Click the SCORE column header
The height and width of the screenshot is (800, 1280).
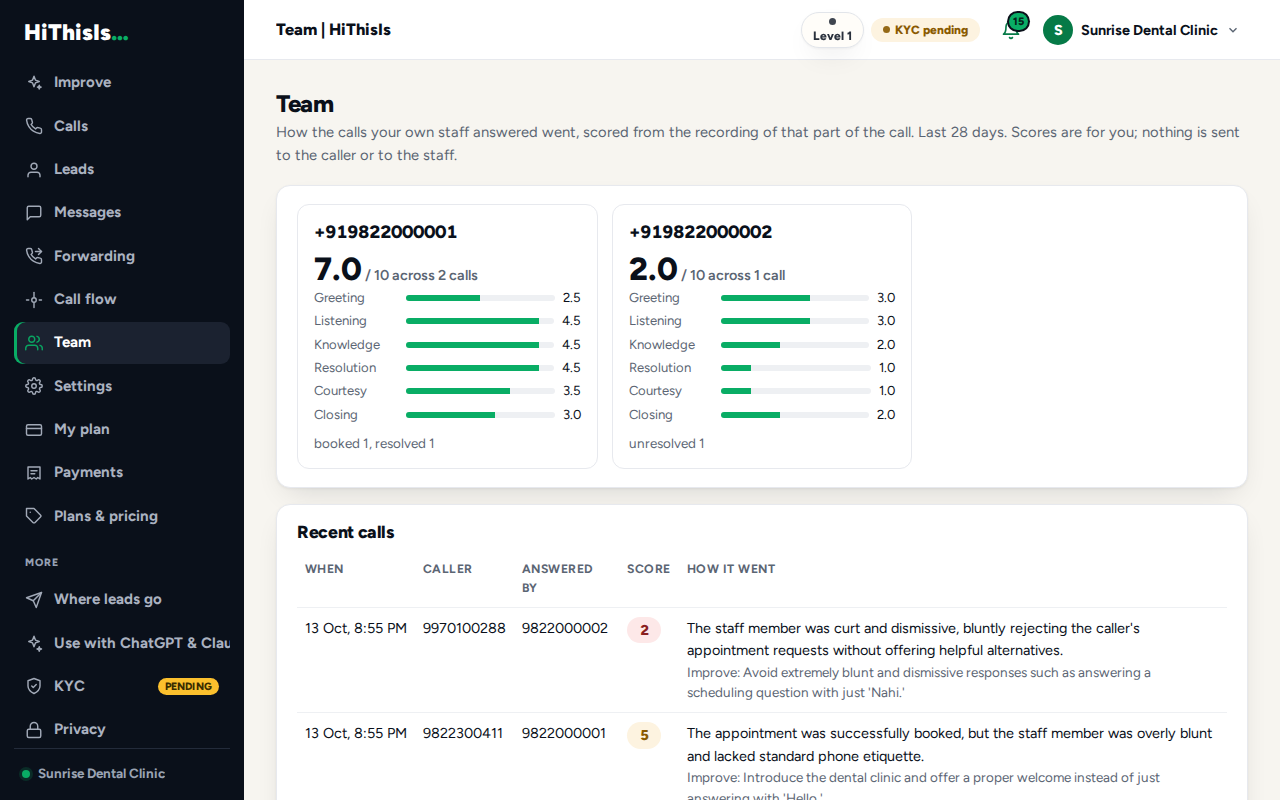(x=648, y=569)
